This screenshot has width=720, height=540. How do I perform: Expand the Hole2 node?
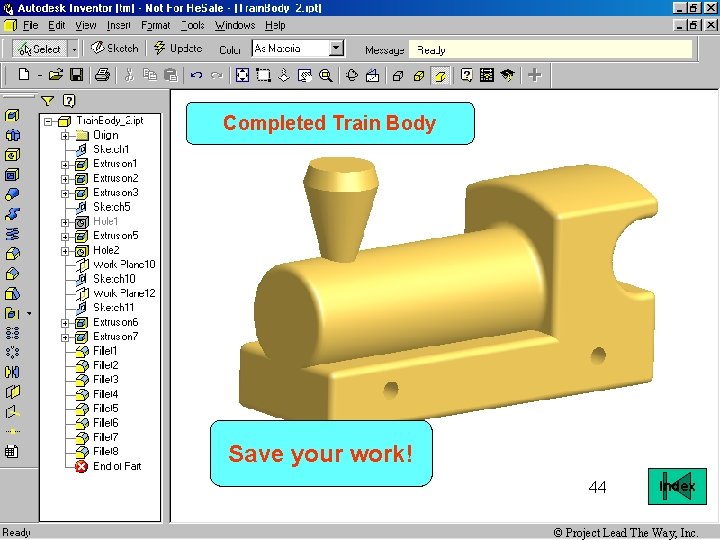click(65, 251)
